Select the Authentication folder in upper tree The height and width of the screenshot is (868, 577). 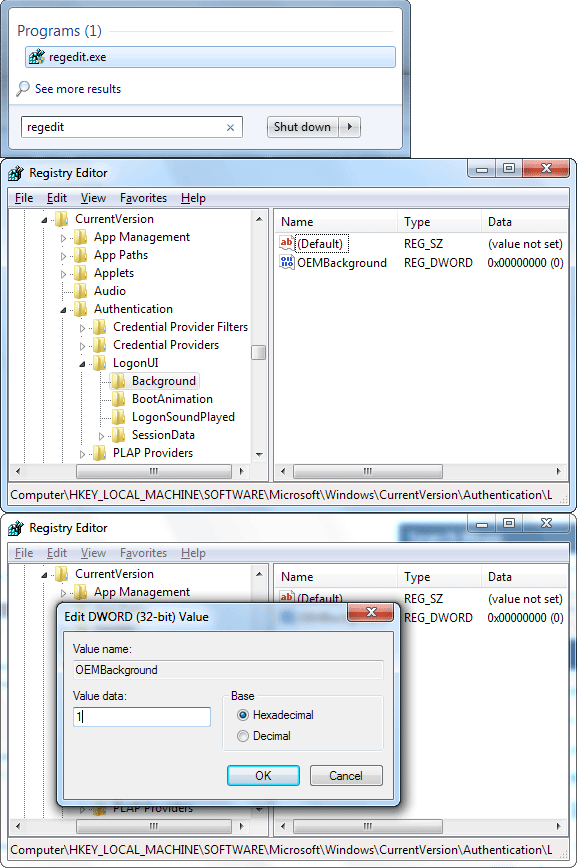(x=133, y=309)
